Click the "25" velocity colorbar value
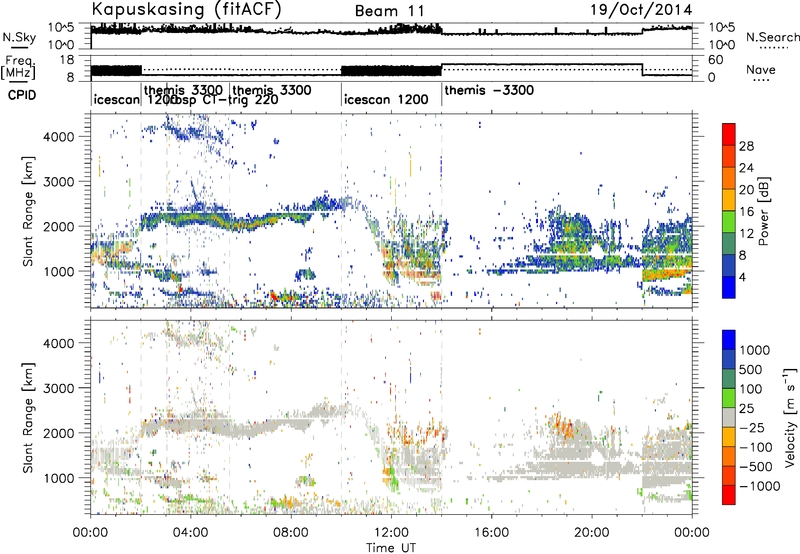The image size is (800, 554). coord(746,408)
